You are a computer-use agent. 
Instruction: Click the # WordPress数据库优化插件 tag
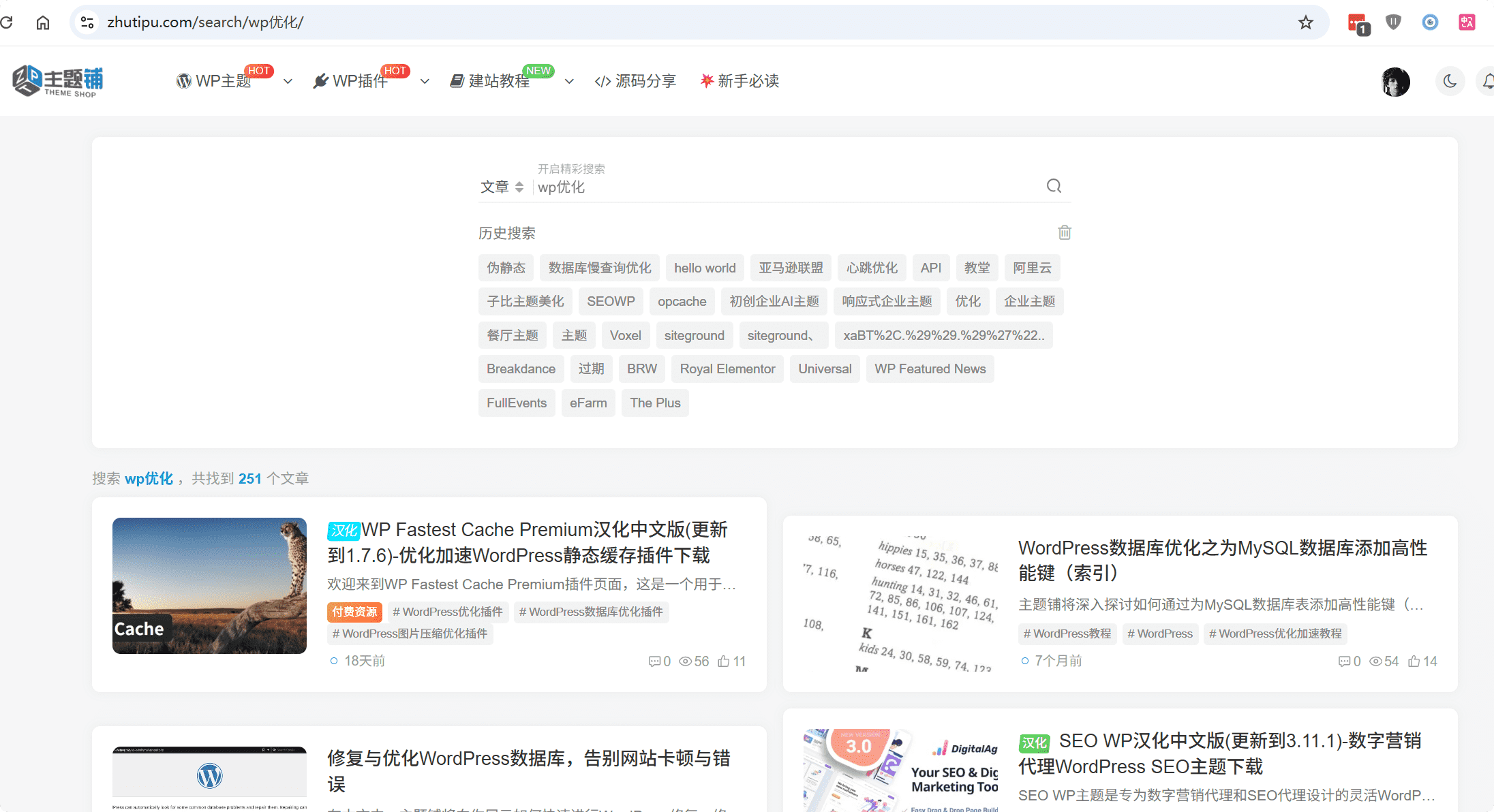coord(591,612)
